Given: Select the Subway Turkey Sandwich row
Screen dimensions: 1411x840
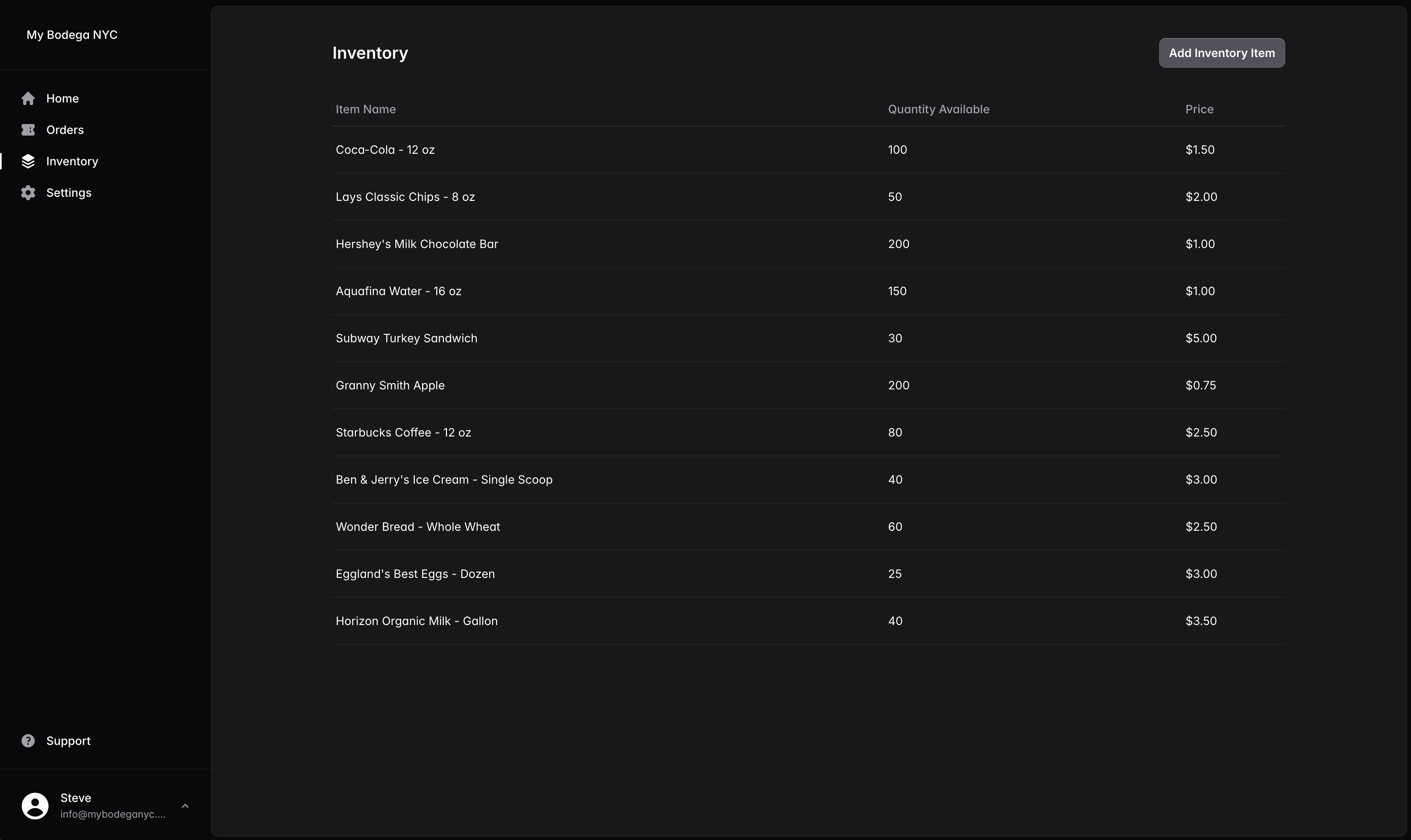Looking at the screenshot, I should click(x=808, y=339).
